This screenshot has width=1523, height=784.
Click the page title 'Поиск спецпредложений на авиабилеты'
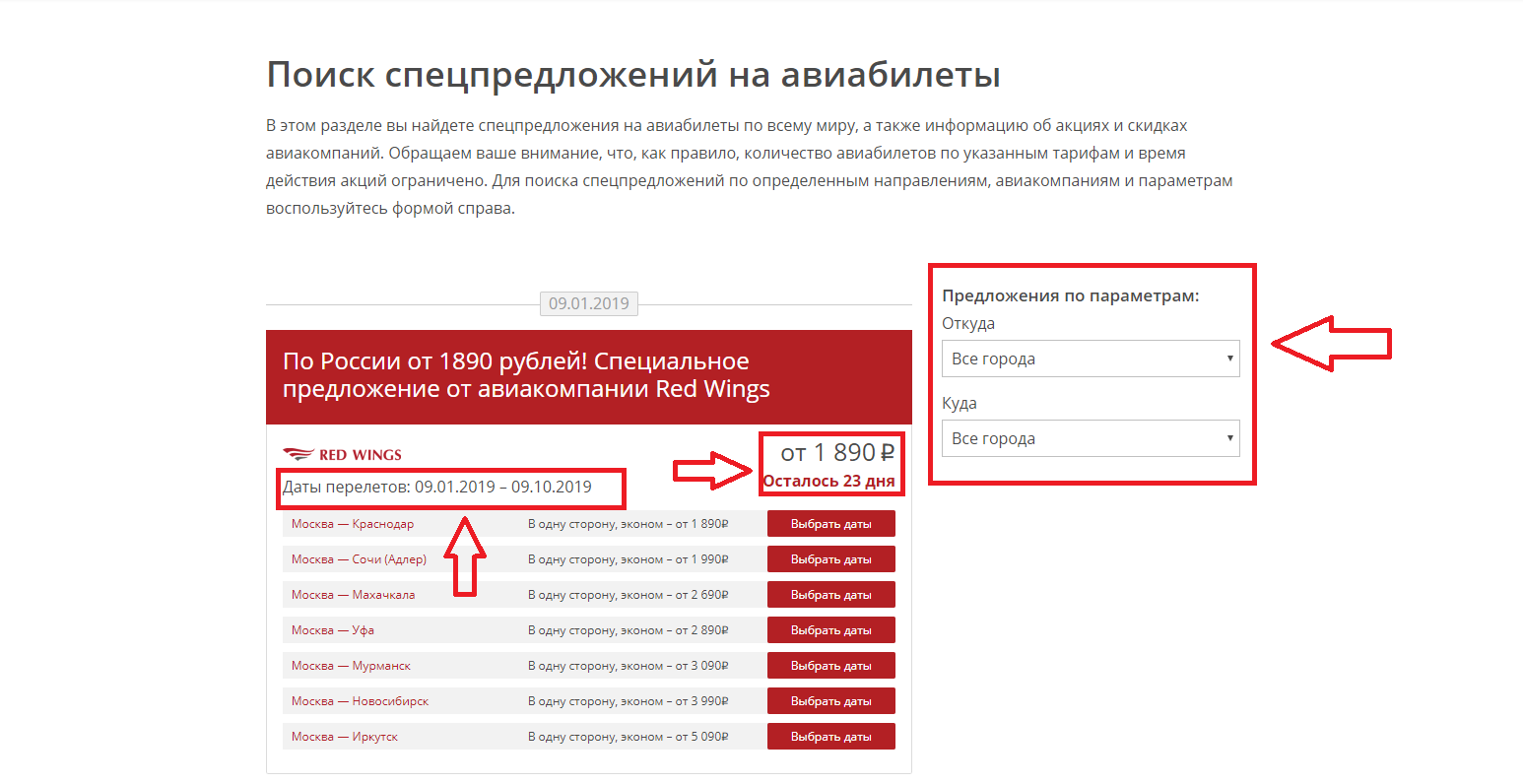click(633, 75)
